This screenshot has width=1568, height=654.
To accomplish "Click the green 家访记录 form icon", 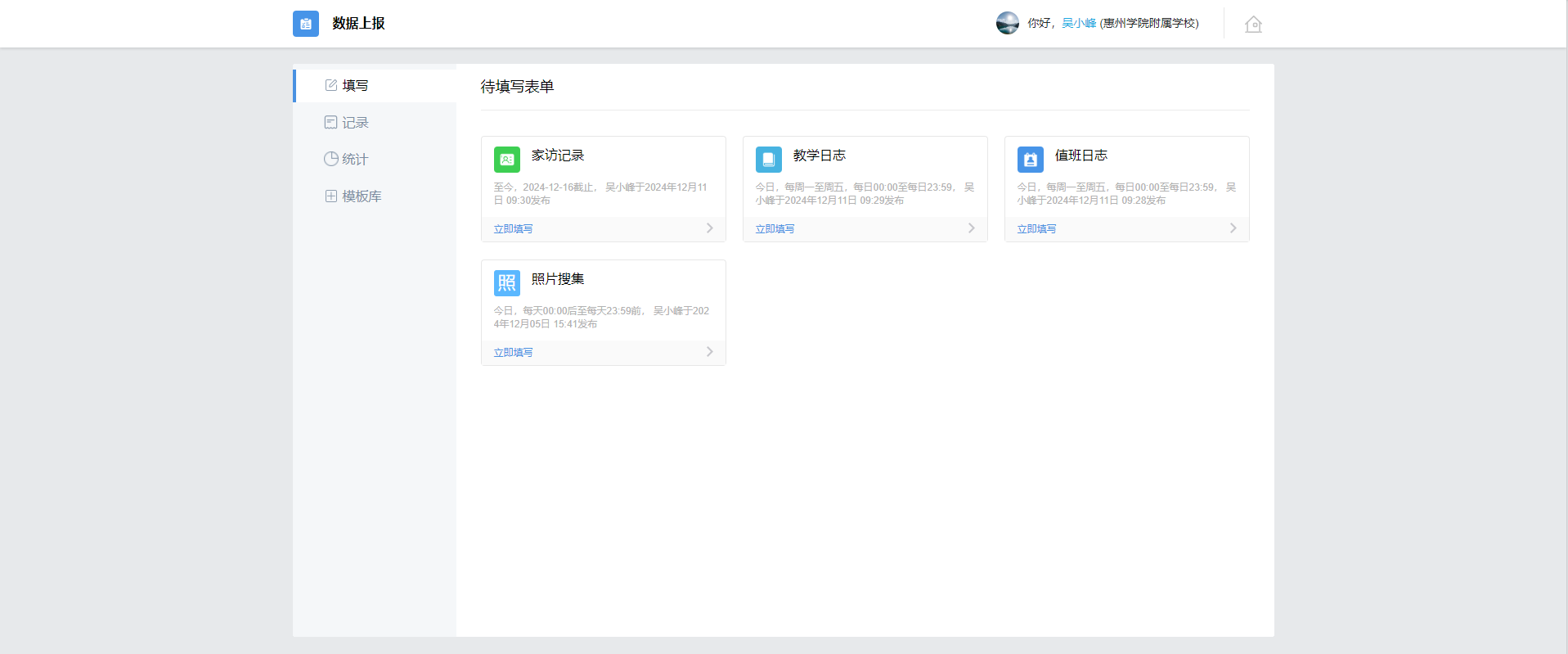I will click(x=506, y=160).
